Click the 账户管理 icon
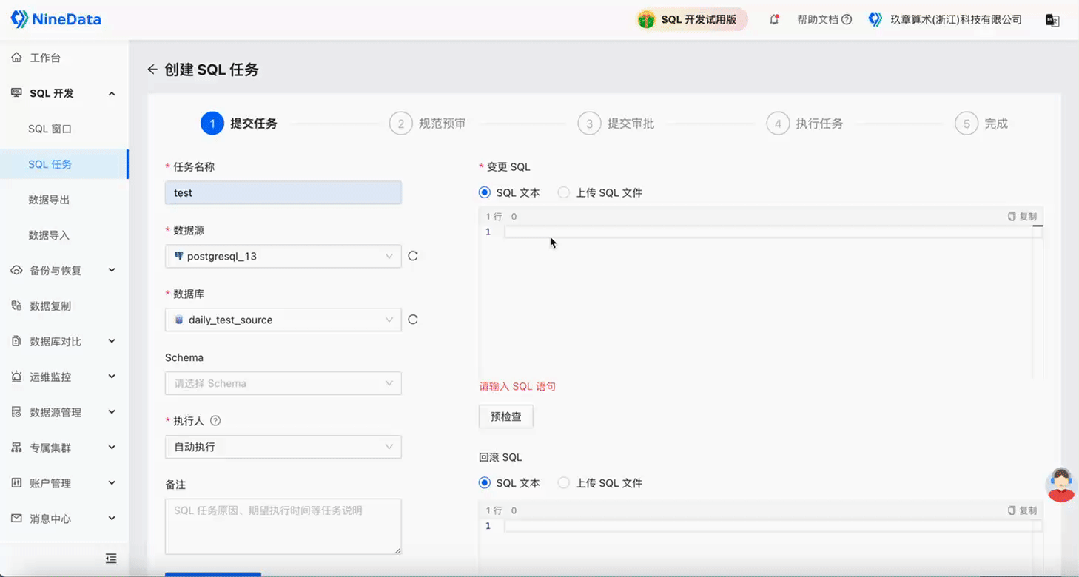This screenshot has width=1079, height=577. pyautogui.click(x=17, y=483)
